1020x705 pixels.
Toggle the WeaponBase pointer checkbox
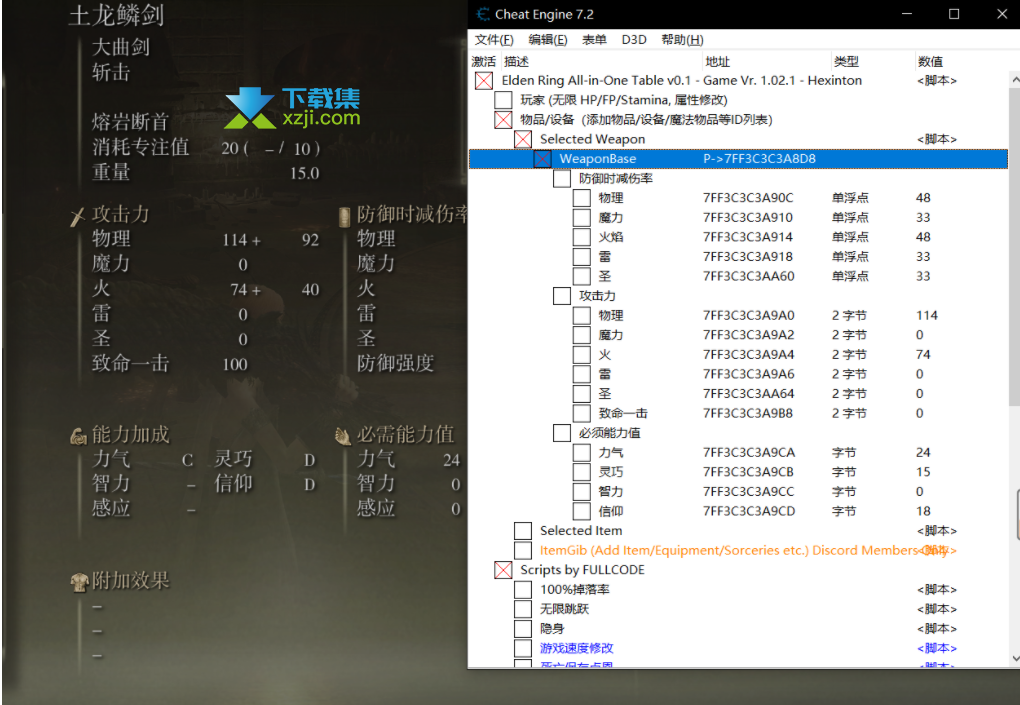point(542,159)
